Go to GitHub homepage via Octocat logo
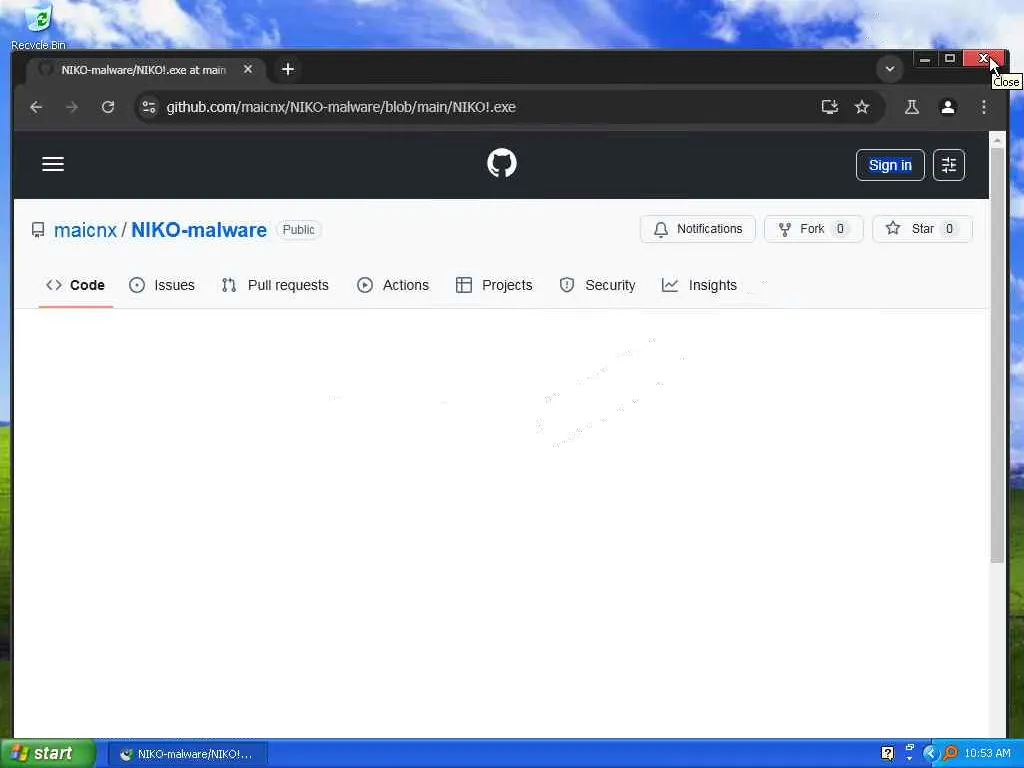 coord(502,163)
